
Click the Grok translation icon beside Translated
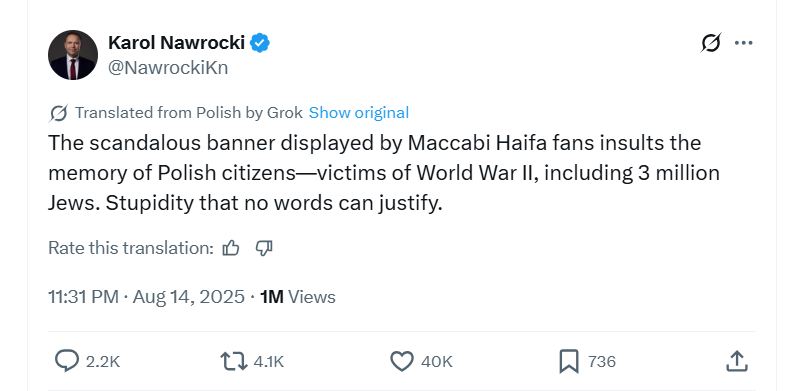(x=59, y=113)
